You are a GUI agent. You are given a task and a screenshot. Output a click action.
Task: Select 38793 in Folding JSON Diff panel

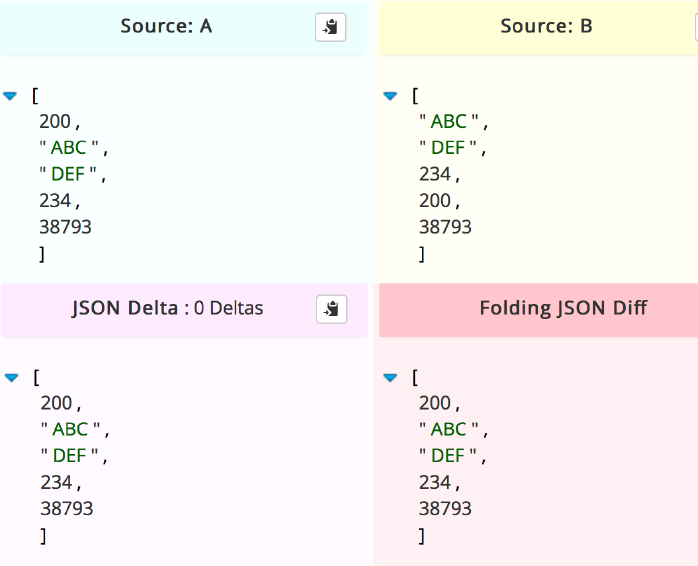[x=445, y=508]
